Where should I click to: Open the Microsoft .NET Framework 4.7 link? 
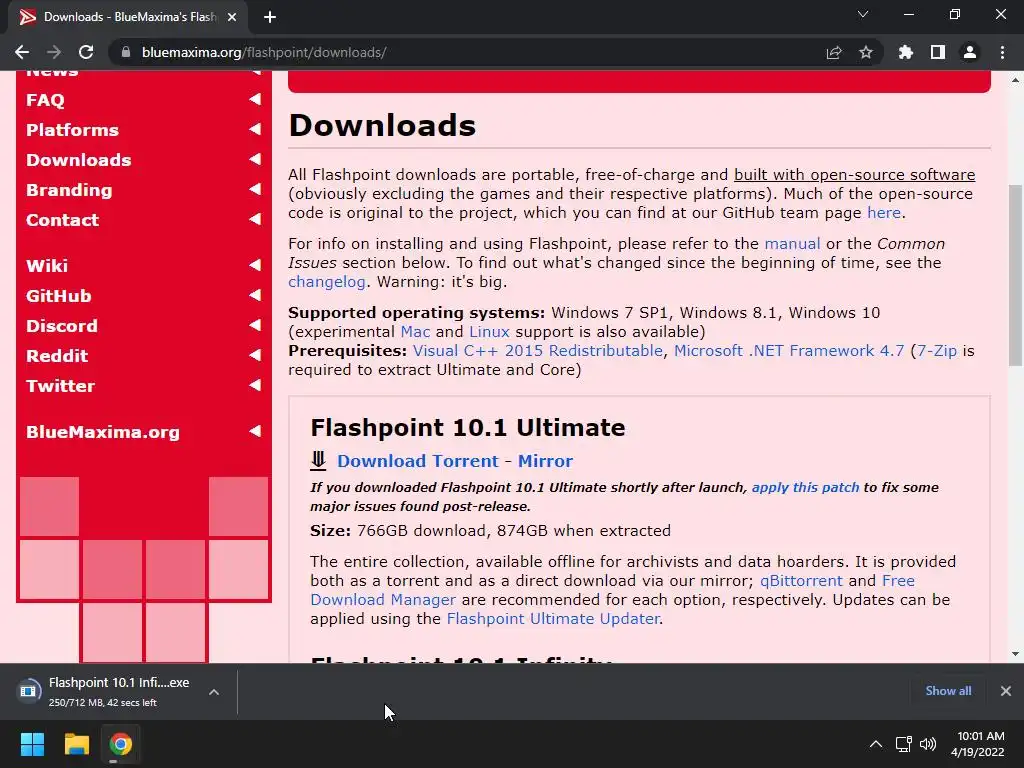(789, 351)
